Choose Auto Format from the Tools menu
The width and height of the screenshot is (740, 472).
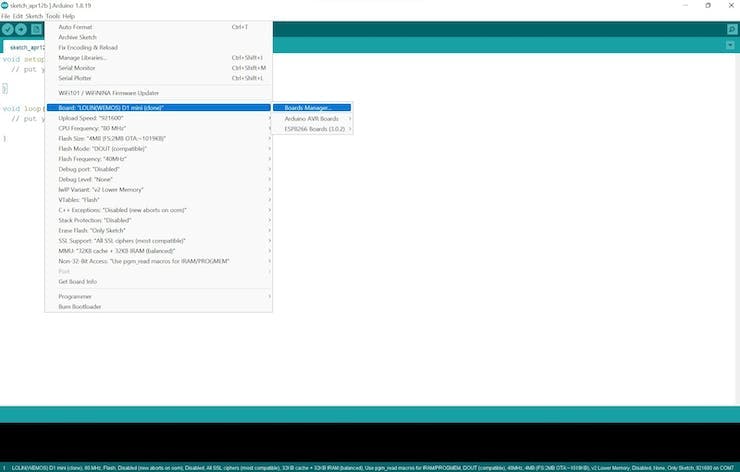159,27
